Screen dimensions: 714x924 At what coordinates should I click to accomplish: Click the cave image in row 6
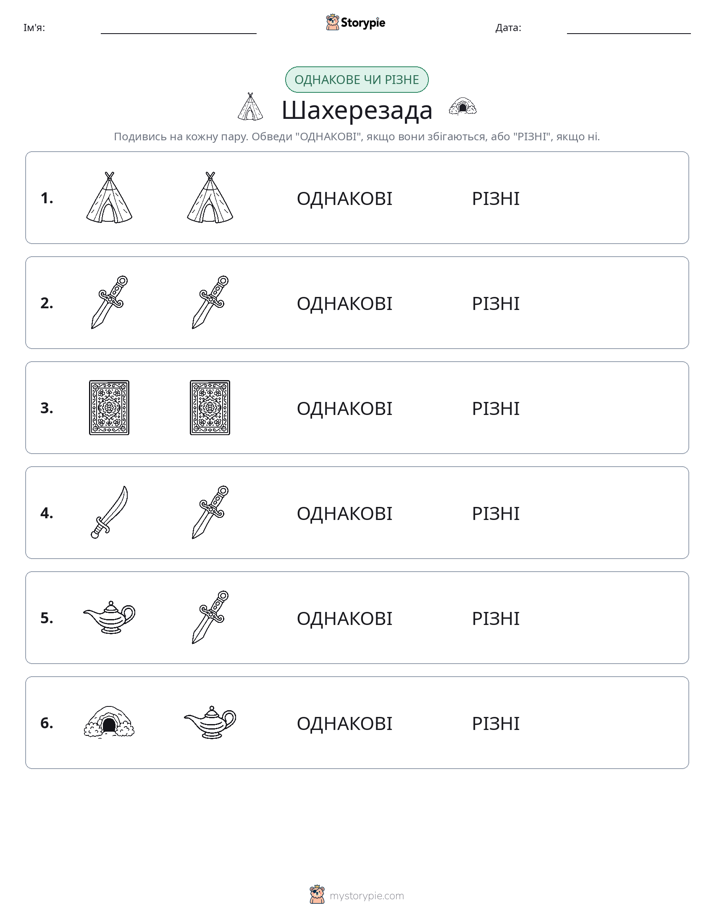[109, 722]
